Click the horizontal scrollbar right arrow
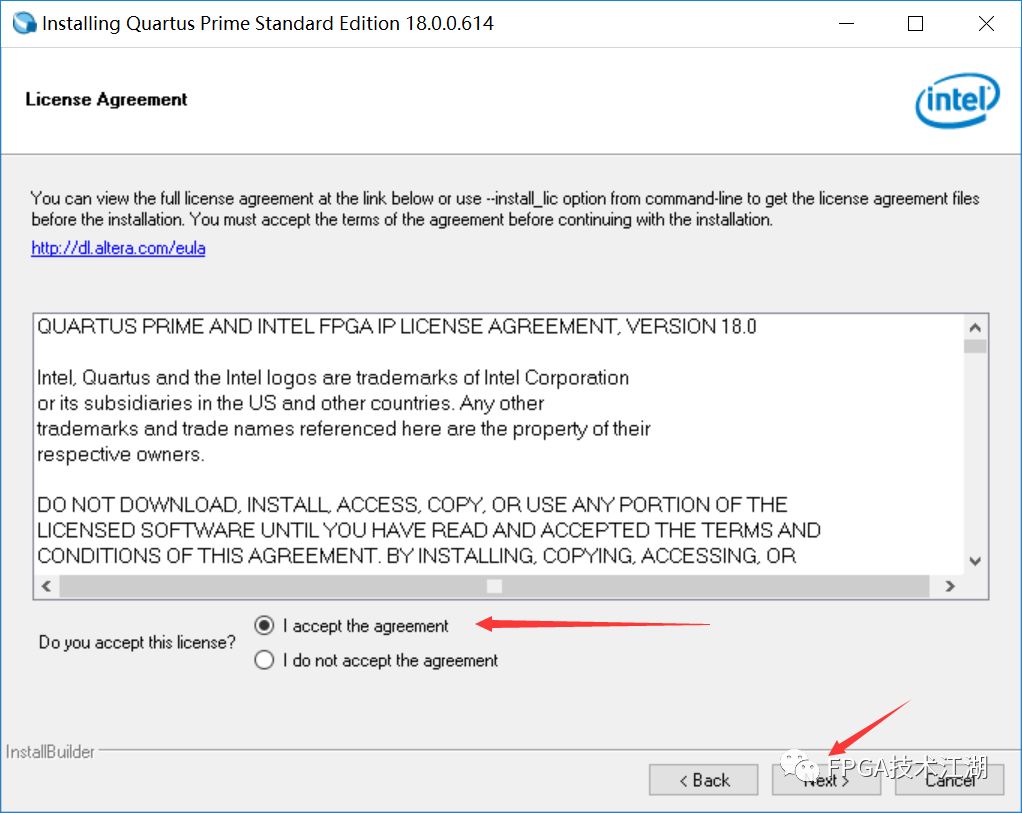The width and height of the screenshot is (1022, 813). pyautogui.click(x=950, y=586)
